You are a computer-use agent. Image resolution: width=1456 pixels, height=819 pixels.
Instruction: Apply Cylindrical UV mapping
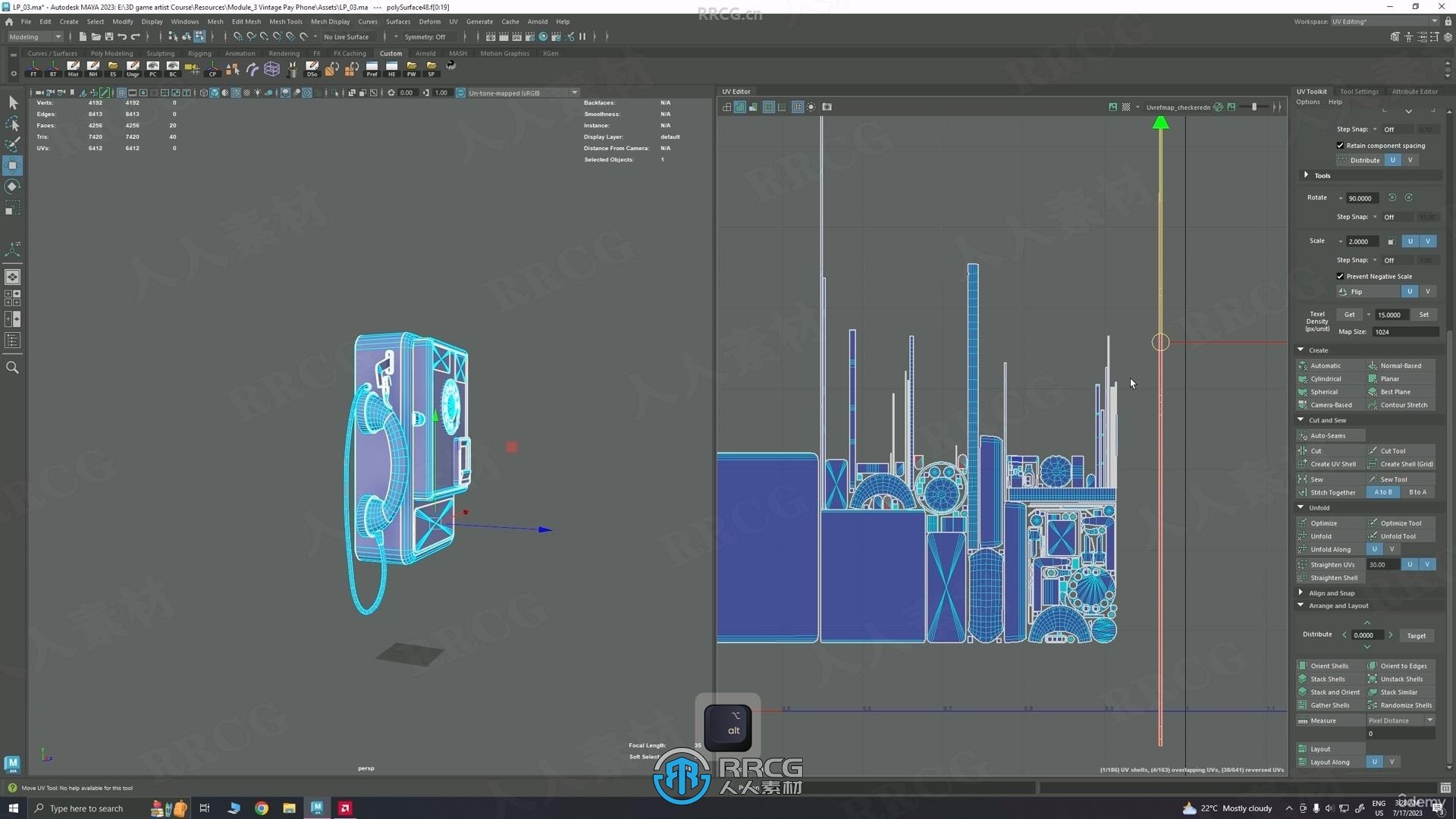[x=1331, y=378]
